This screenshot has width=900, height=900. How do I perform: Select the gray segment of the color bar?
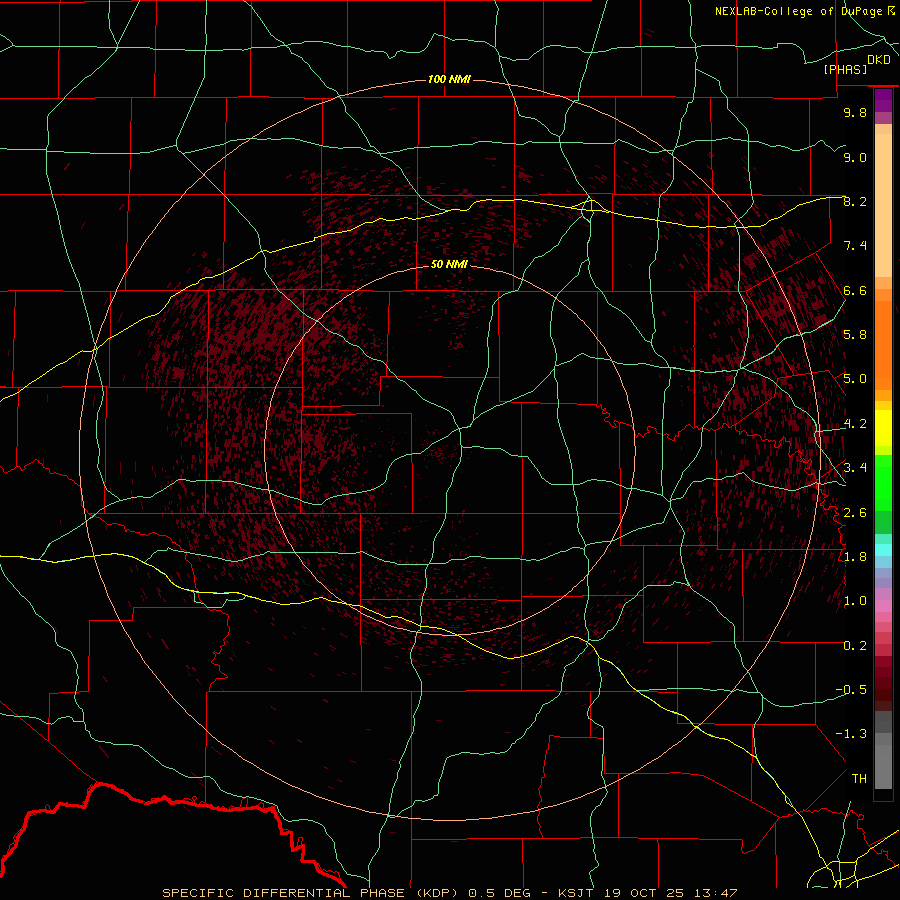[883, 751]
